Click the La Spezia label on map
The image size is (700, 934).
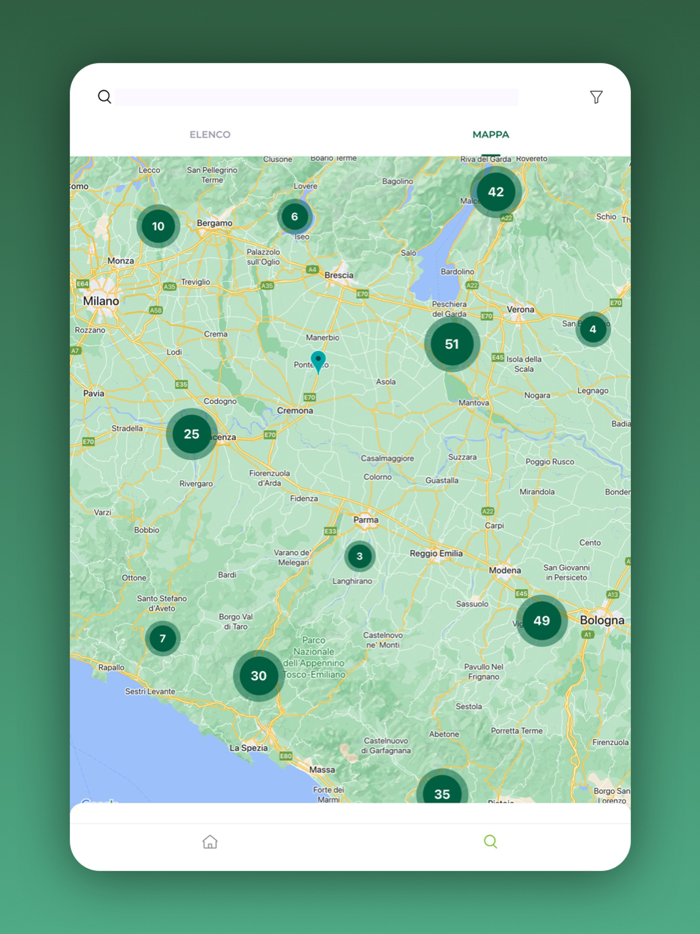248,748
